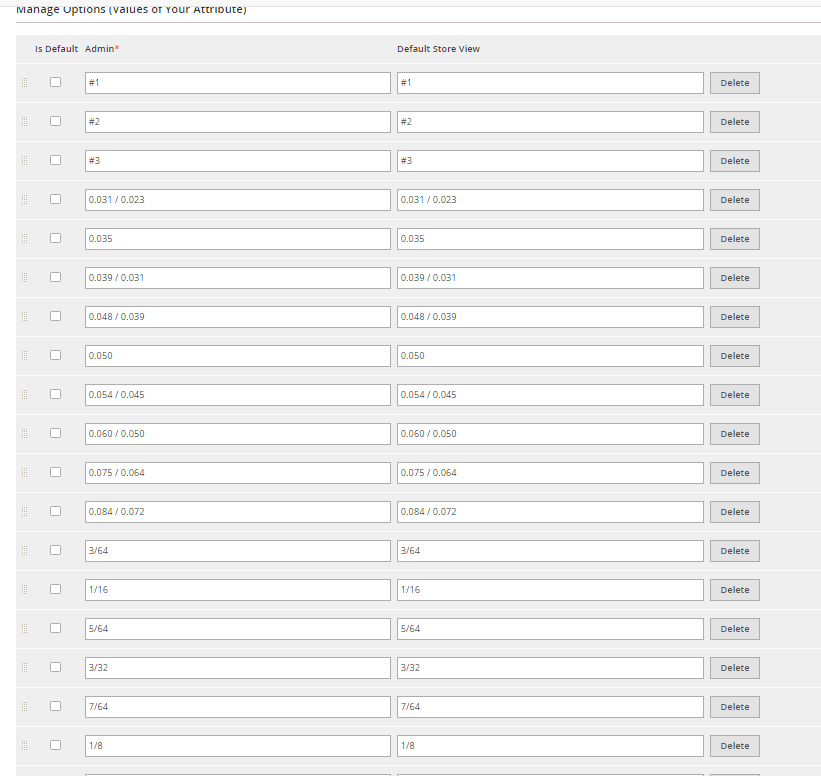The height and width of the screenshot is (776, 821).
Task: Delete the #1 option row
Action: point(734,83)
